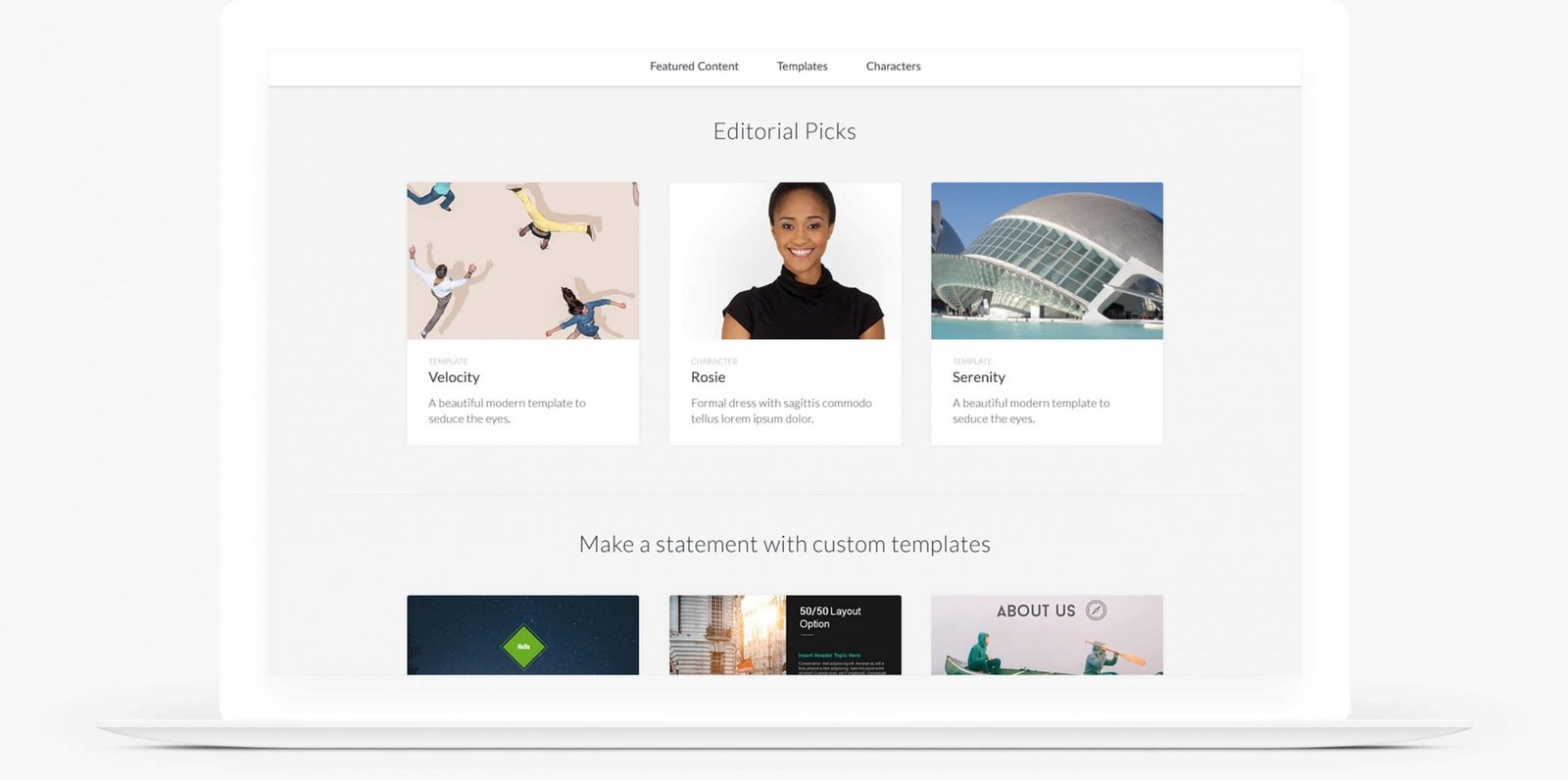The image size is (1568, 780).
Task: Click Rosie's formal dress description
Action: 780,411
